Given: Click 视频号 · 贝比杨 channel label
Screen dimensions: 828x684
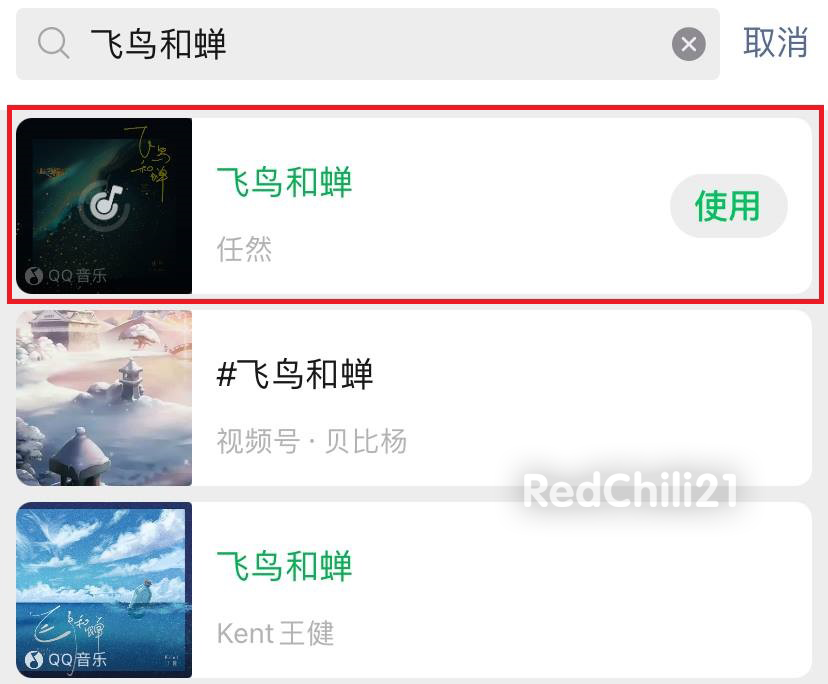Looking at the screenshot, I should pyautogui.click(x=312, y=441).
